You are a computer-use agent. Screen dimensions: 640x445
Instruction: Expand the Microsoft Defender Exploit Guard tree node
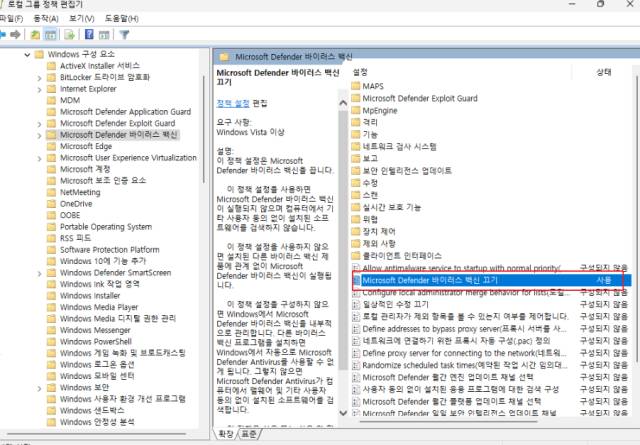[x=39, y=123]
